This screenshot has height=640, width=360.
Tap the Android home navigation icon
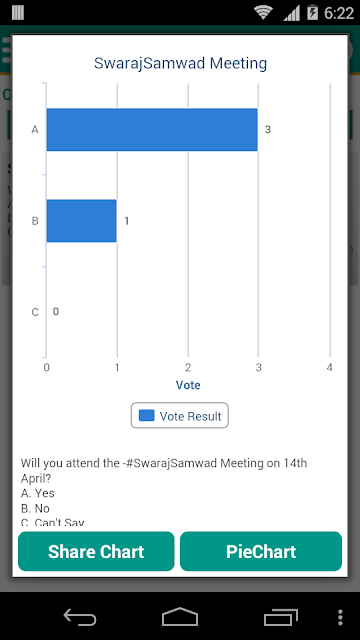pos(180,617)
